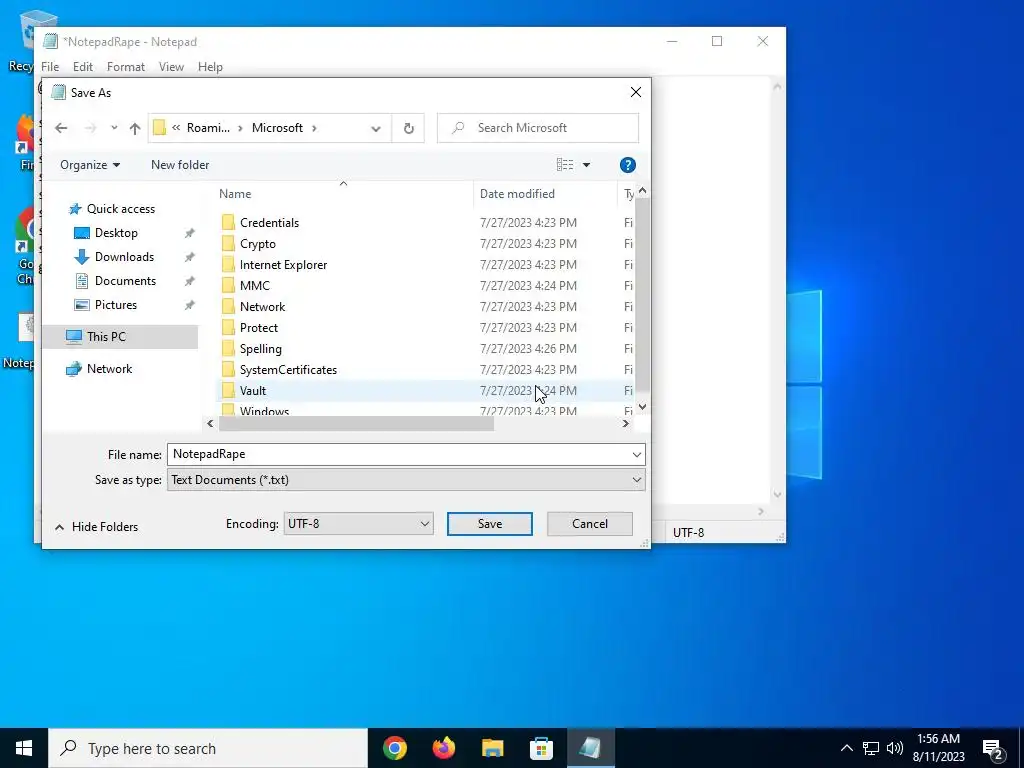The width and height of the screenshot is (1024, 768).
Task: Create a New folder
Action: pyautogui.click(x=180, y=165)
